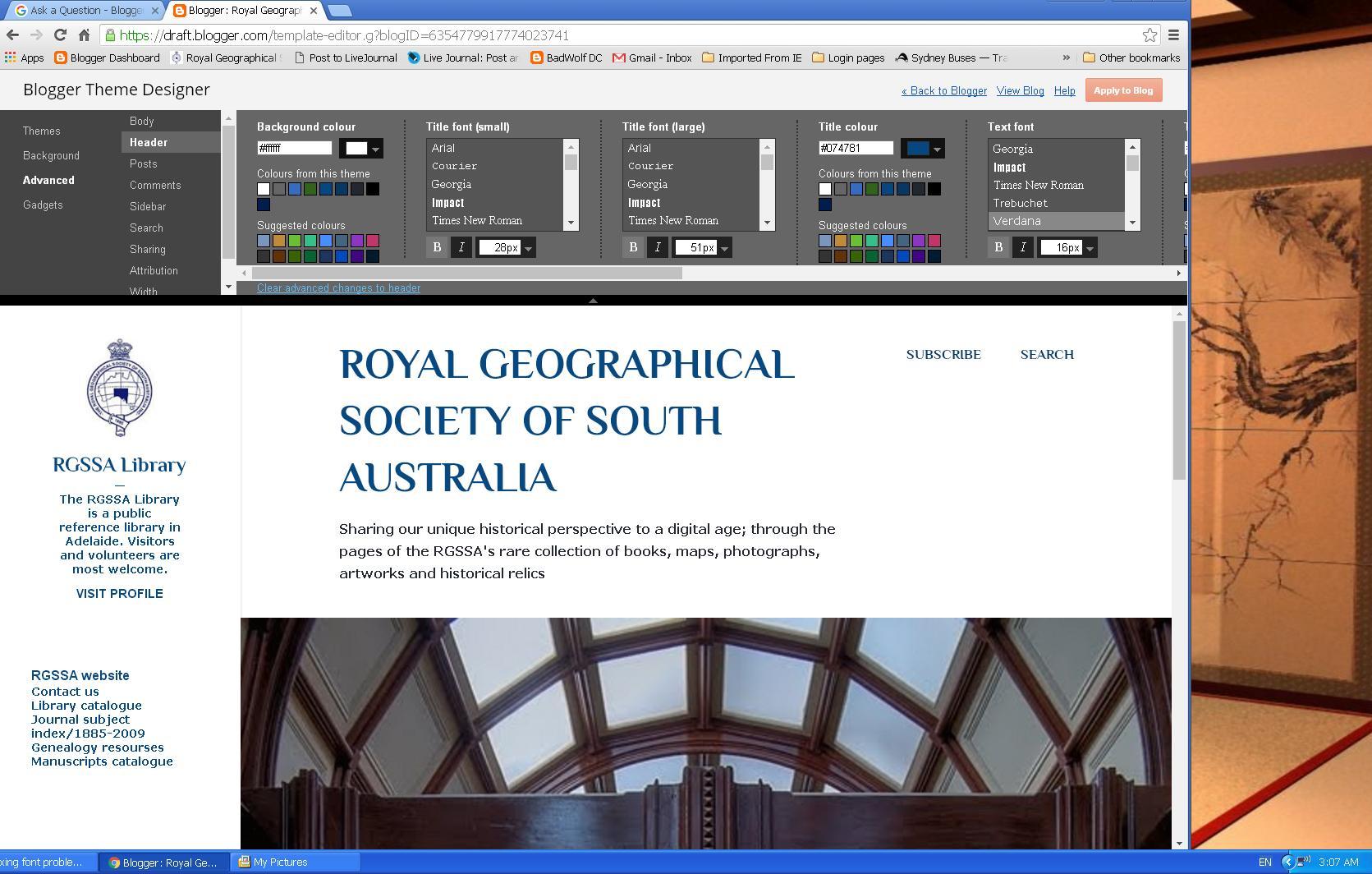Toggle italic for Title font (small)

tap(461, 247)
